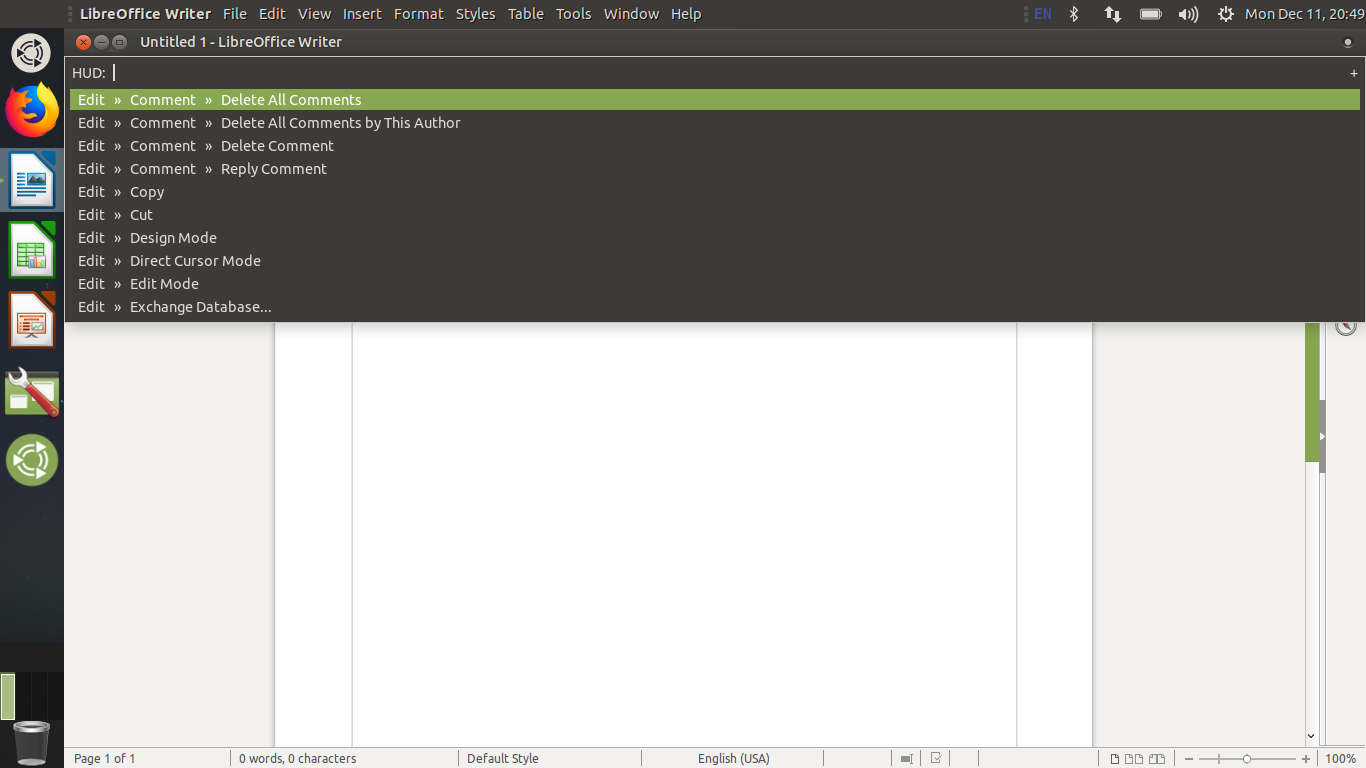The height and width of the screenshot is (768, 1366).
Task: Click the green Ubuntu circle launcher icon
Action: click(32, 460)
